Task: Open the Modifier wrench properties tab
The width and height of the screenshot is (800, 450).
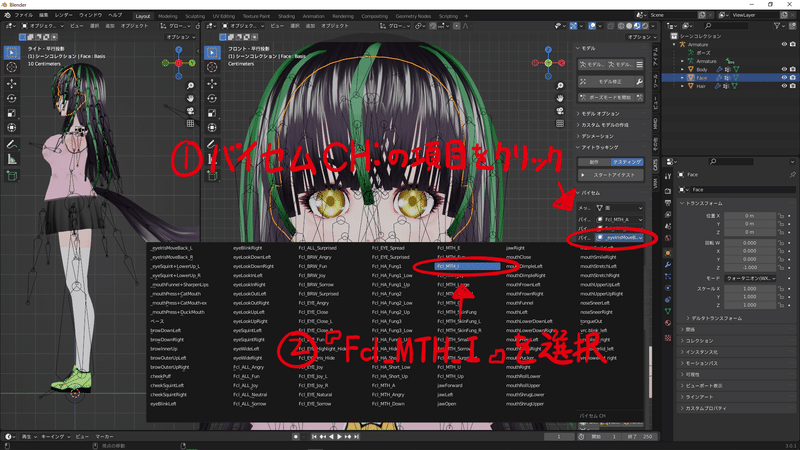Action: tap(668, 265)
